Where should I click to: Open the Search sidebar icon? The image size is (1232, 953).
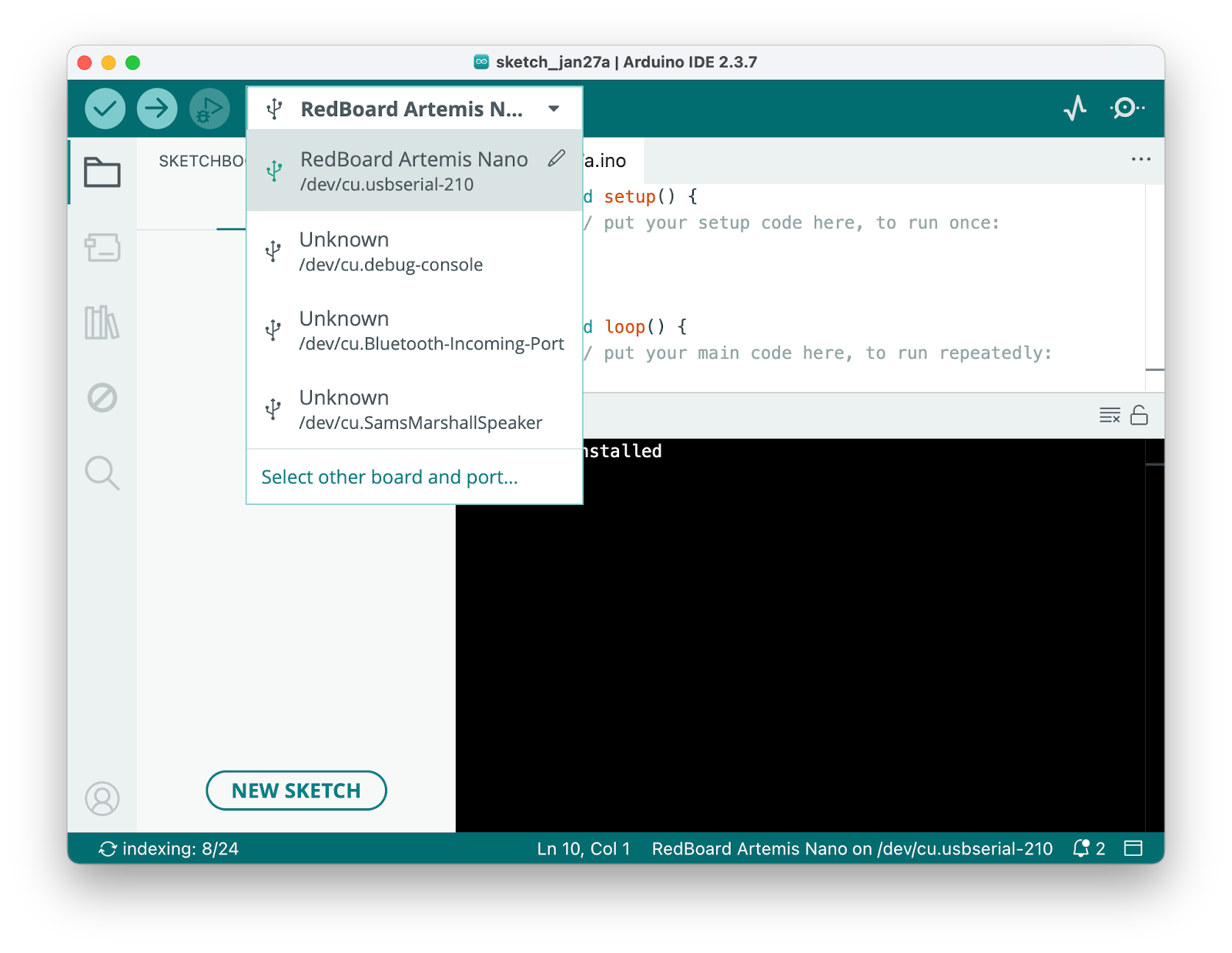tap(102, 473)
